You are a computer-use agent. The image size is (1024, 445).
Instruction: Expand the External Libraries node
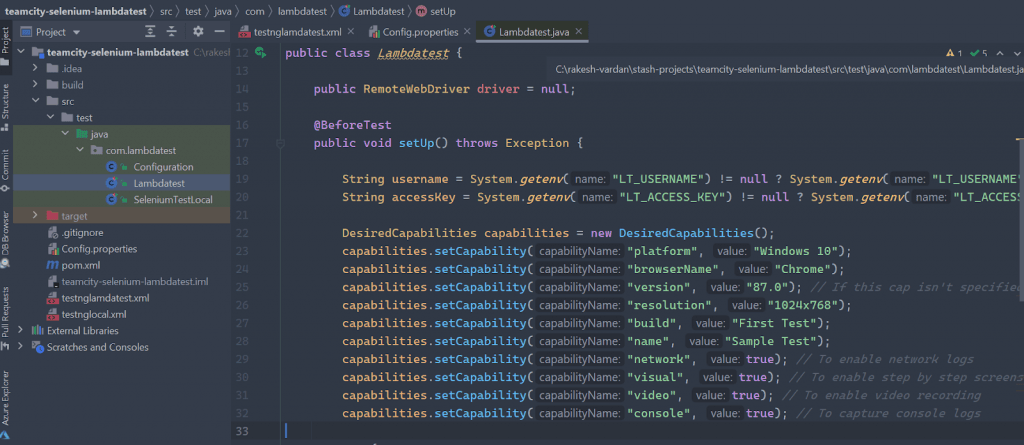click(x=22, y=330)
